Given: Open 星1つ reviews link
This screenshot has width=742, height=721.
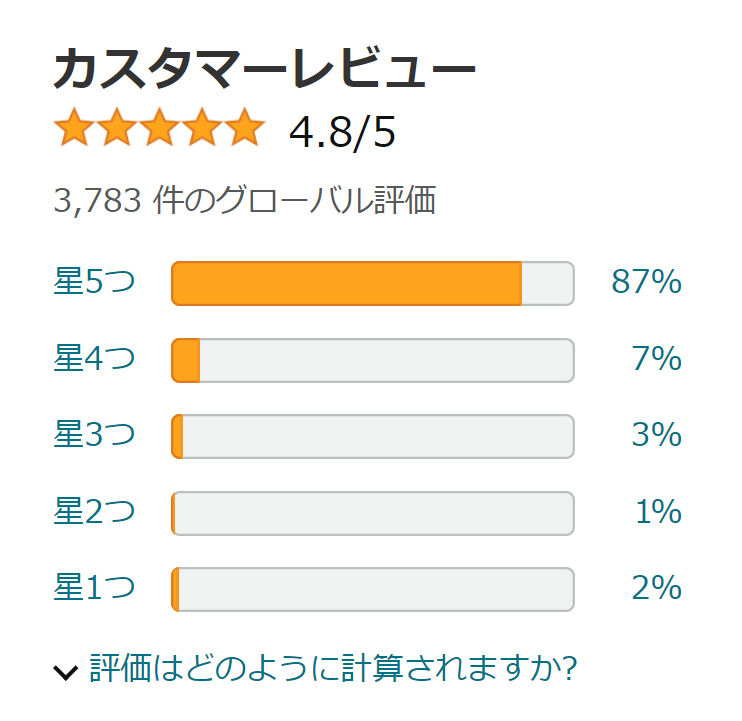Looking at the screenshot, I should (x=94, y=588).
